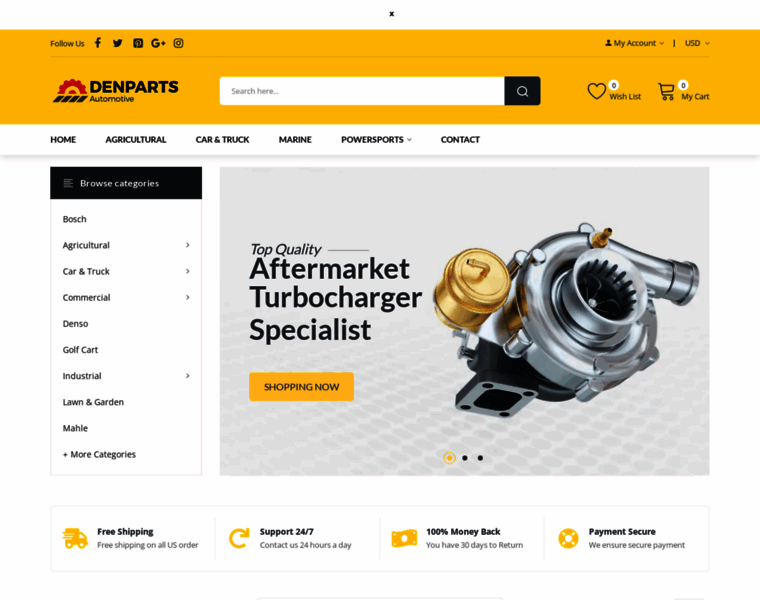This screenshot has width=760, height=600.
Task: Click the Payment Secure lifebuoy icon
Action: coord(569,538)
